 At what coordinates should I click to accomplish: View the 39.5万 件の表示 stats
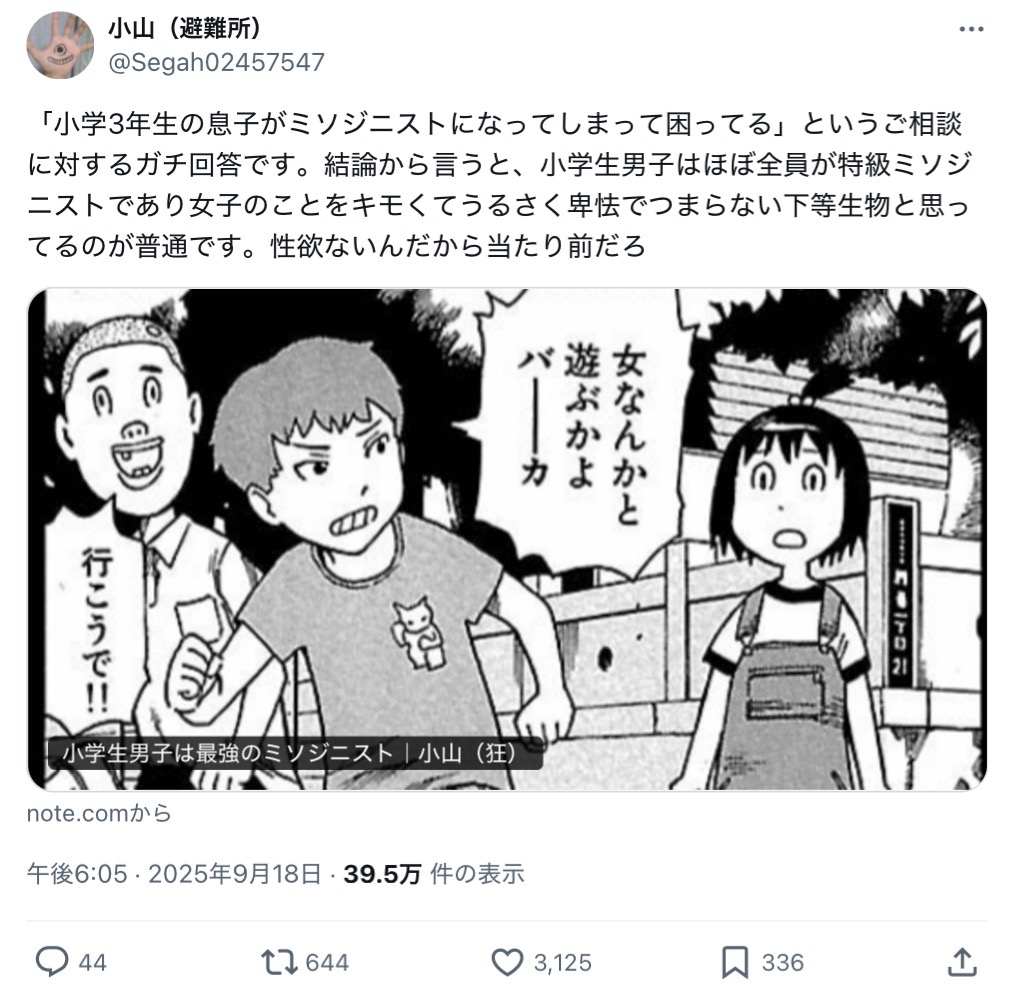click(x=434, y=874)
